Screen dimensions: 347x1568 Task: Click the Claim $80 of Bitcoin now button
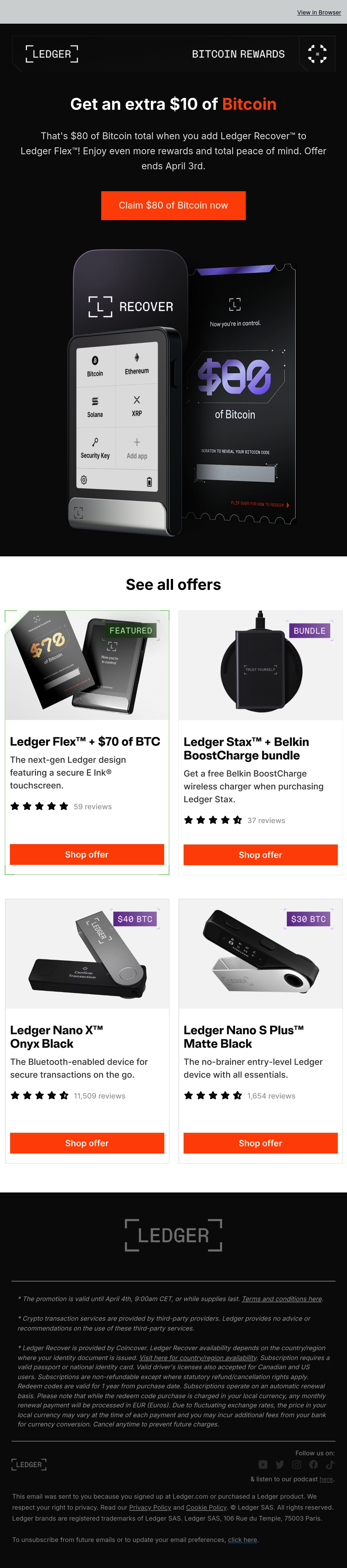click(x=173, y=205)
